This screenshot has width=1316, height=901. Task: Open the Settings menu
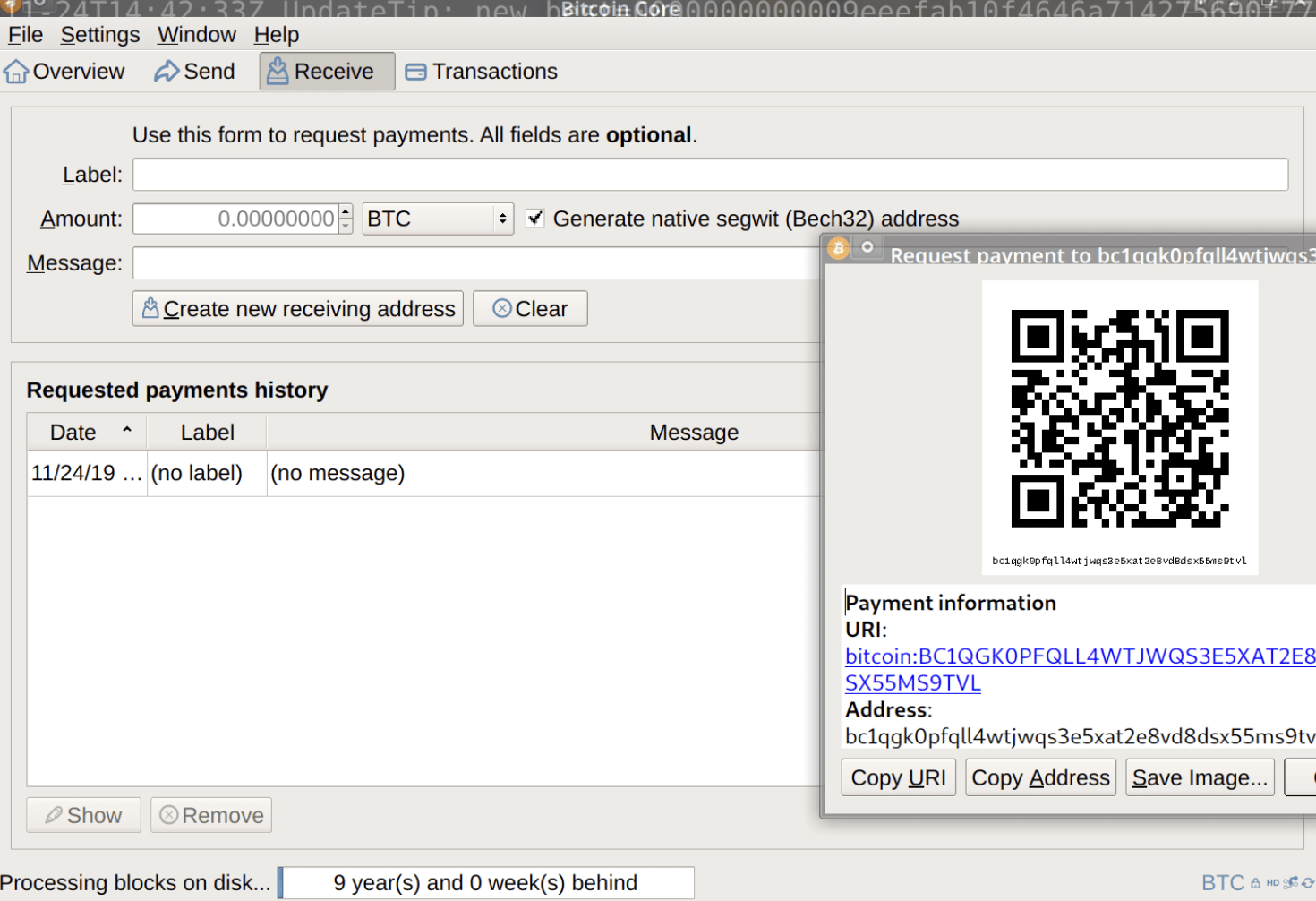pos(100,35)
